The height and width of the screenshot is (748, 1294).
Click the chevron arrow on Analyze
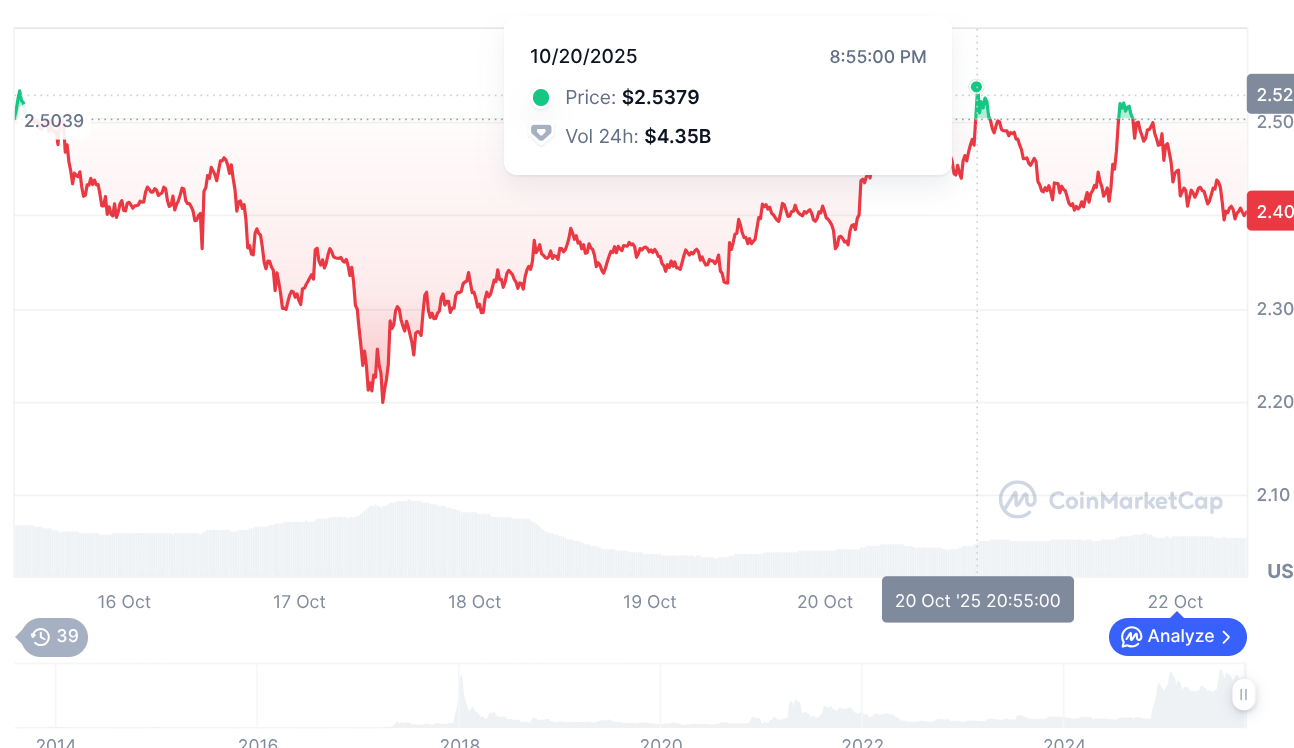click(1227, 637)
